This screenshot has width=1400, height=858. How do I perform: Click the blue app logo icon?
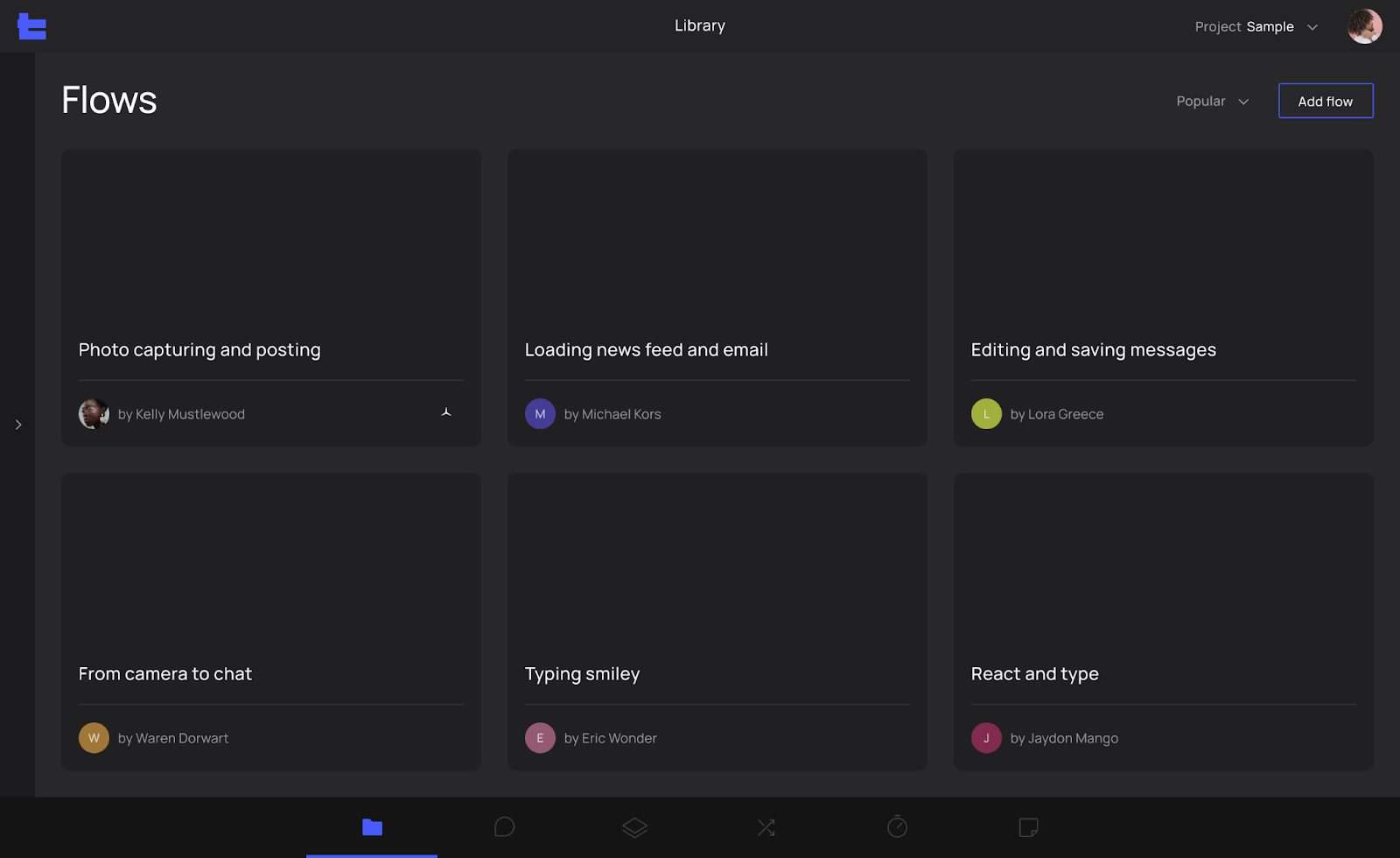[x=31, y=26]
